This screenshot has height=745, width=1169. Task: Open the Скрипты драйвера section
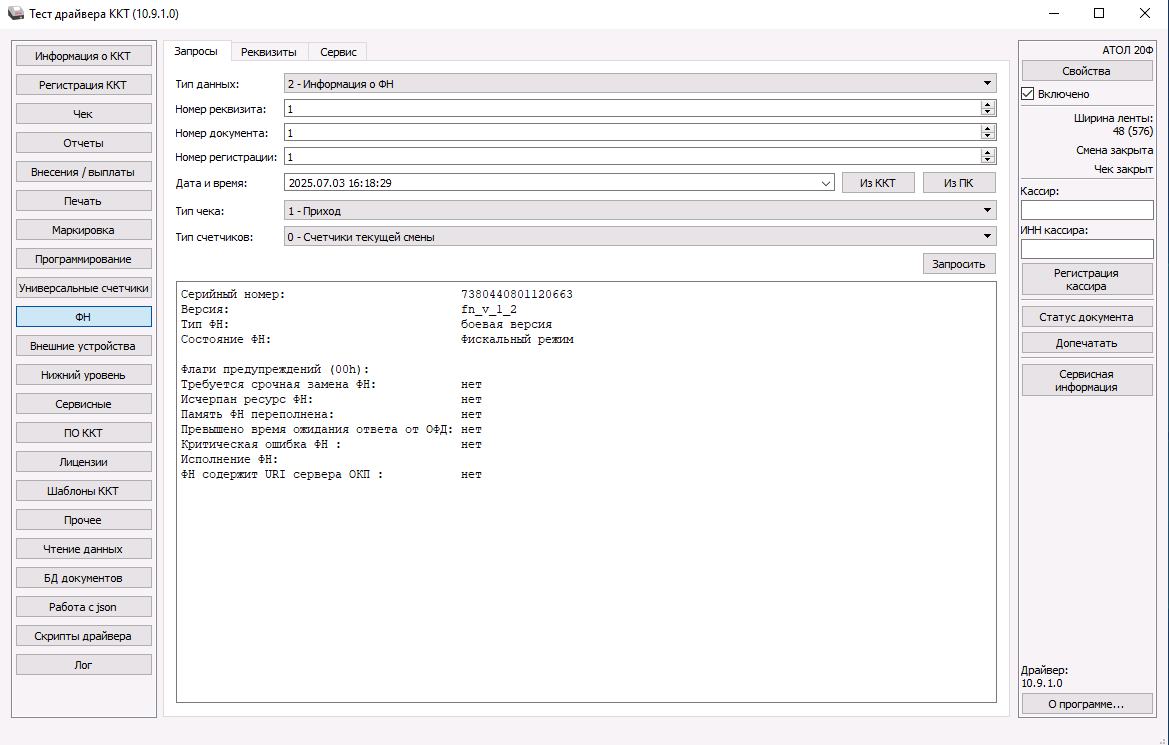point(84,636)
